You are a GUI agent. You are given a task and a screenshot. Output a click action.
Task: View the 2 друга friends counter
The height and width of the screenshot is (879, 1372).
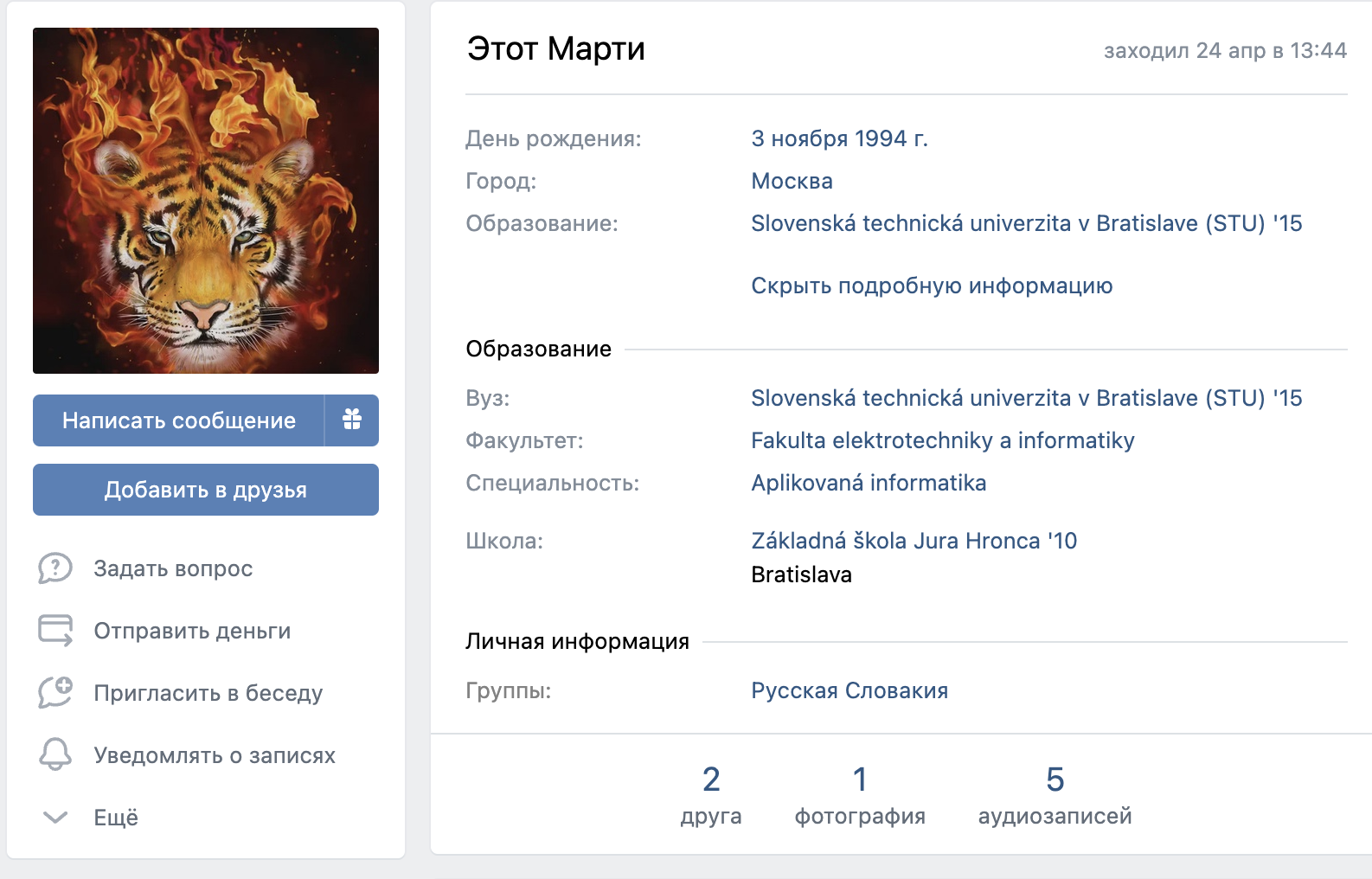[711, 794]
